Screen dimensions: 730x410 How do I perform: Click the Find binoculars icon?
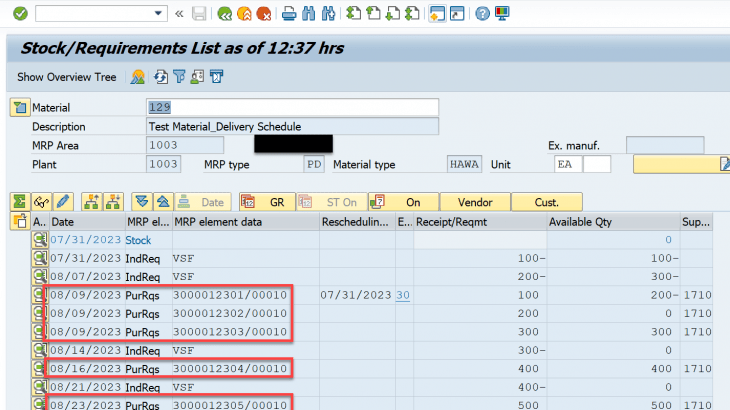tap(309, 14)
